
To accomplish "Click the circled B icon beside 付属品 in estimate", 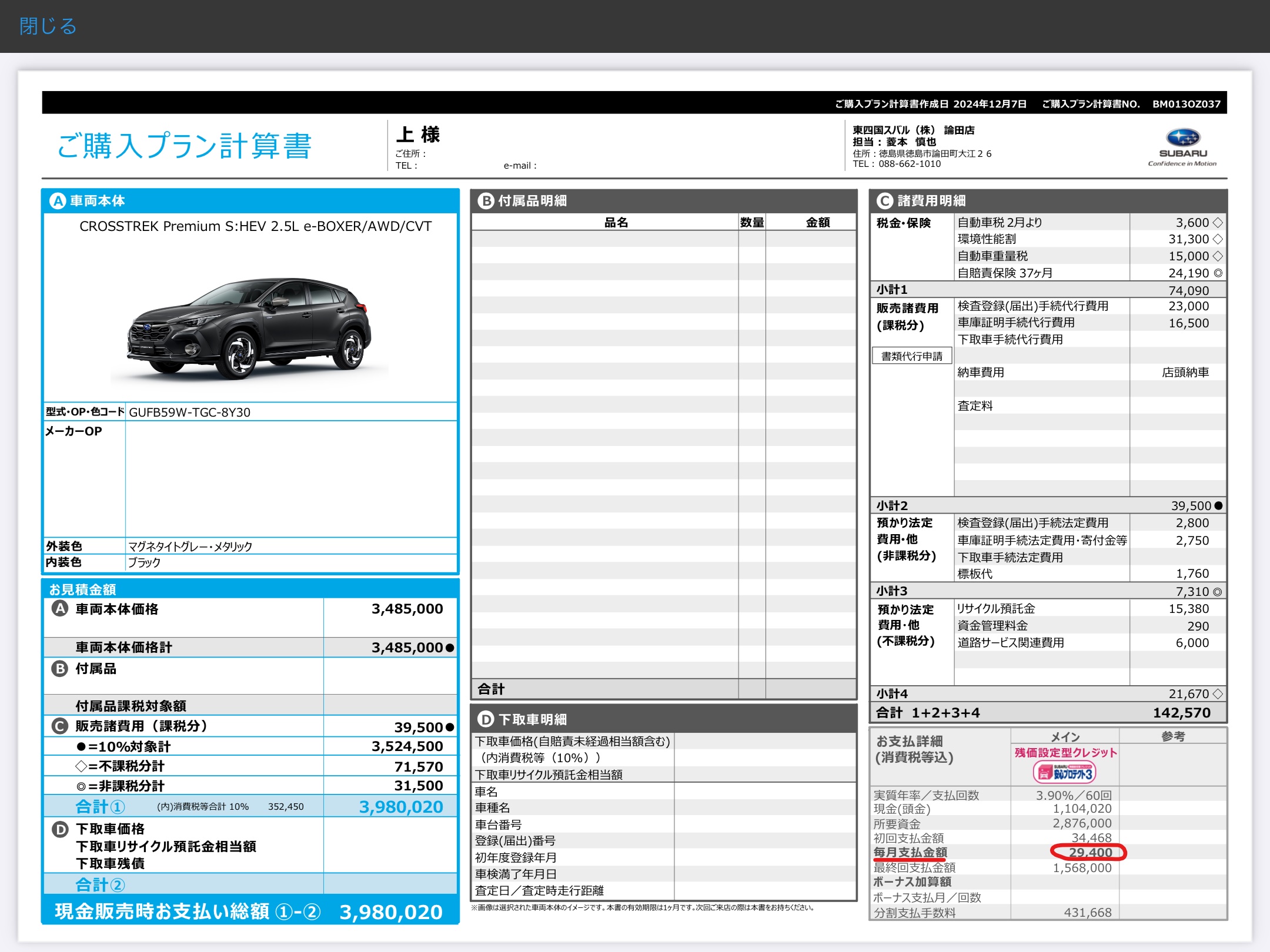I will pyautogui.click(x=60, y=669).
